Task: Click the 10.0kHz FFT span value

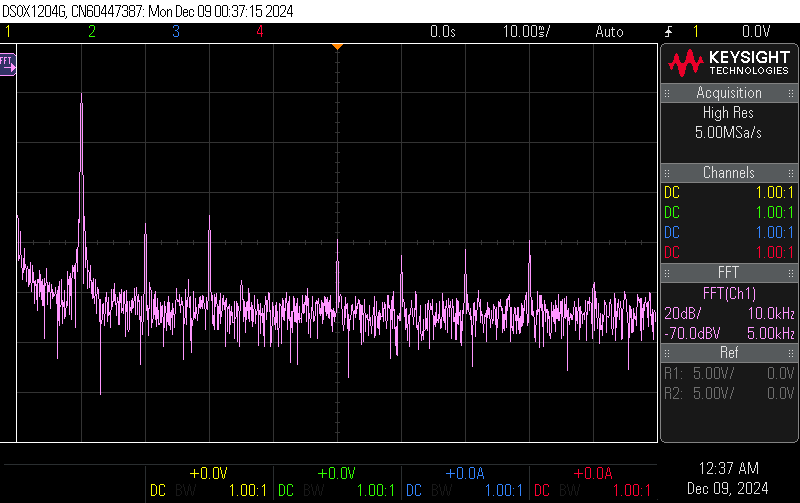Action: click(x=771, y=313)
